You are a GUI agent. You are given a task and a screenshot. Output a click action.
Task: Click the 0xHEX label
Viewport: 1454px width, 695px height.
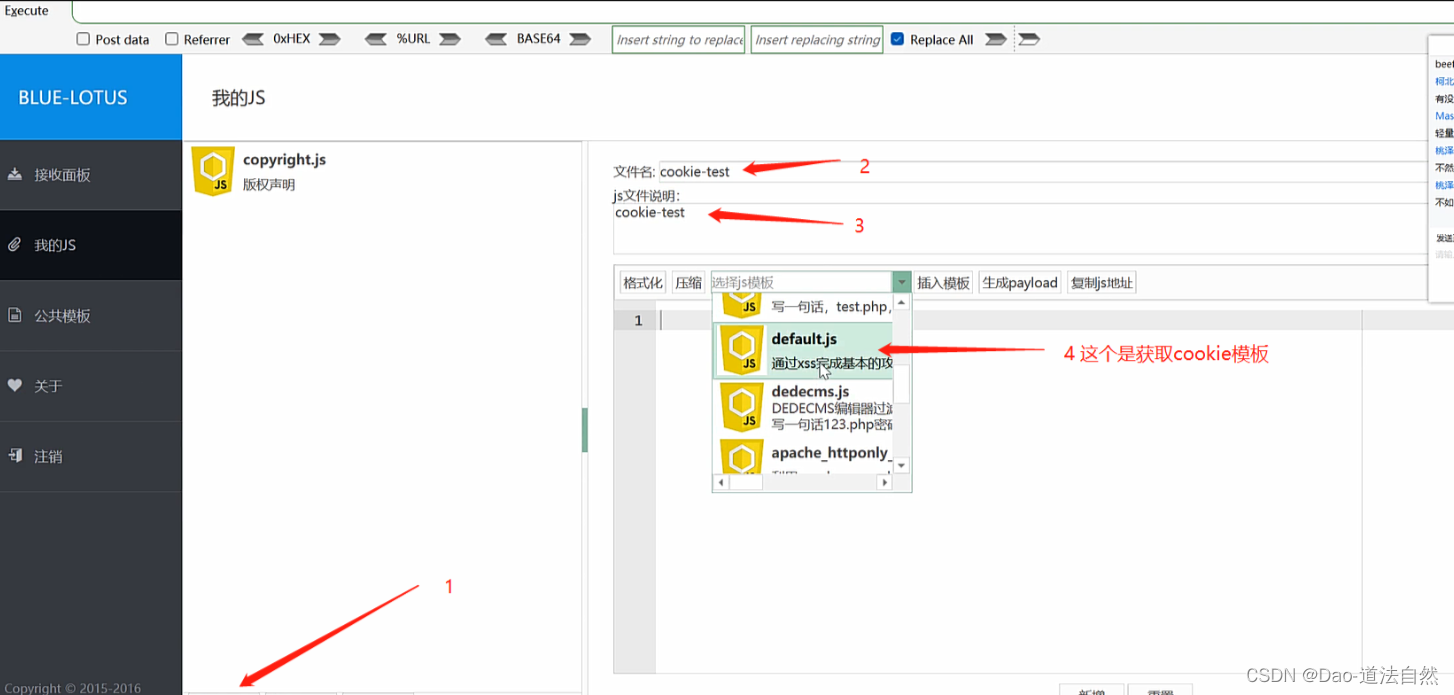tap(292, 39)
